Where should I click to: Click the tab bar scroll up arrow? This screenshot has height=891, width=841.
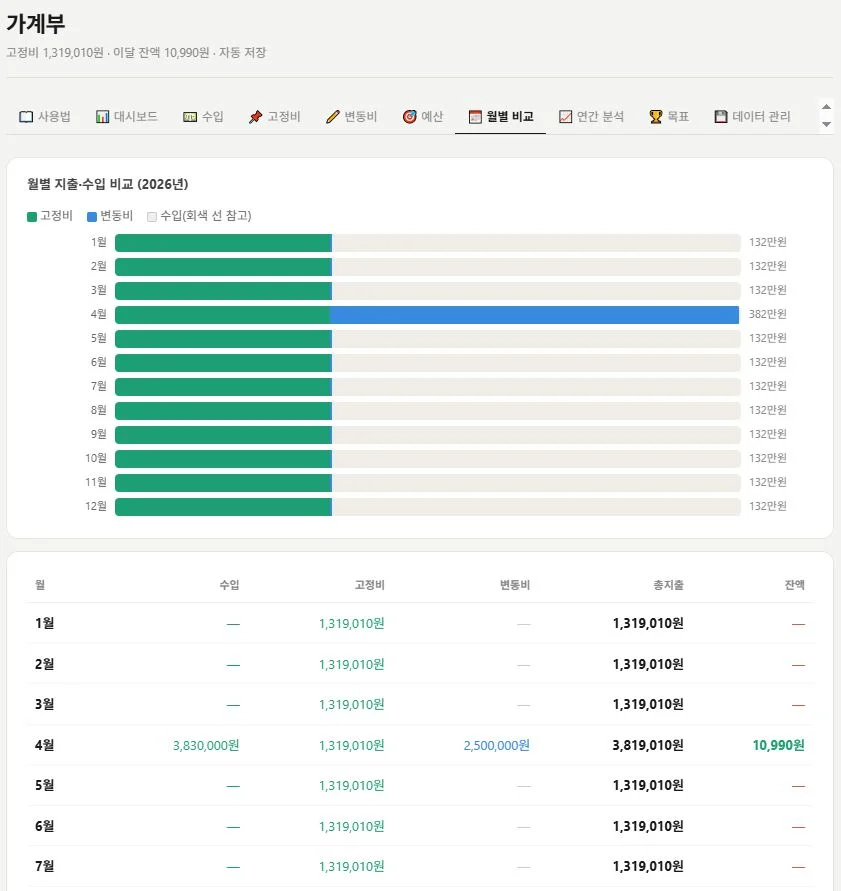pyautogui.click(x=826, y=107)
